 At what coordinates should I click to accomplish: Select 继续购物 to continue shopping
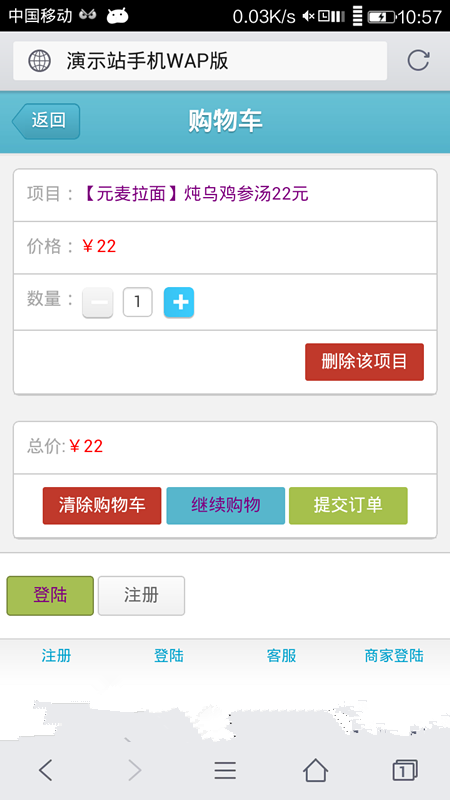(226, 506)
